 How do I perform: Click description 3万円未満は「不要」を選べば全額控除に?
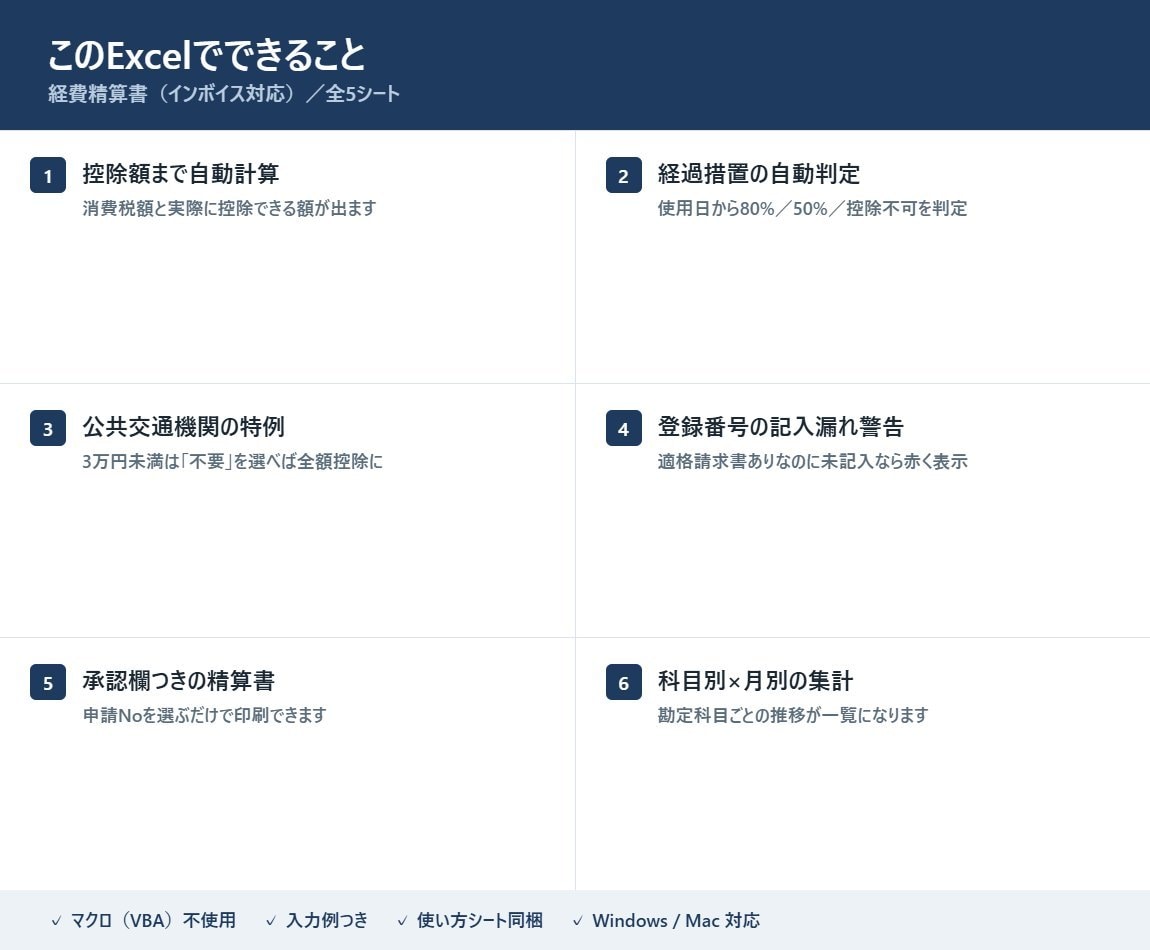coord(232,461)
